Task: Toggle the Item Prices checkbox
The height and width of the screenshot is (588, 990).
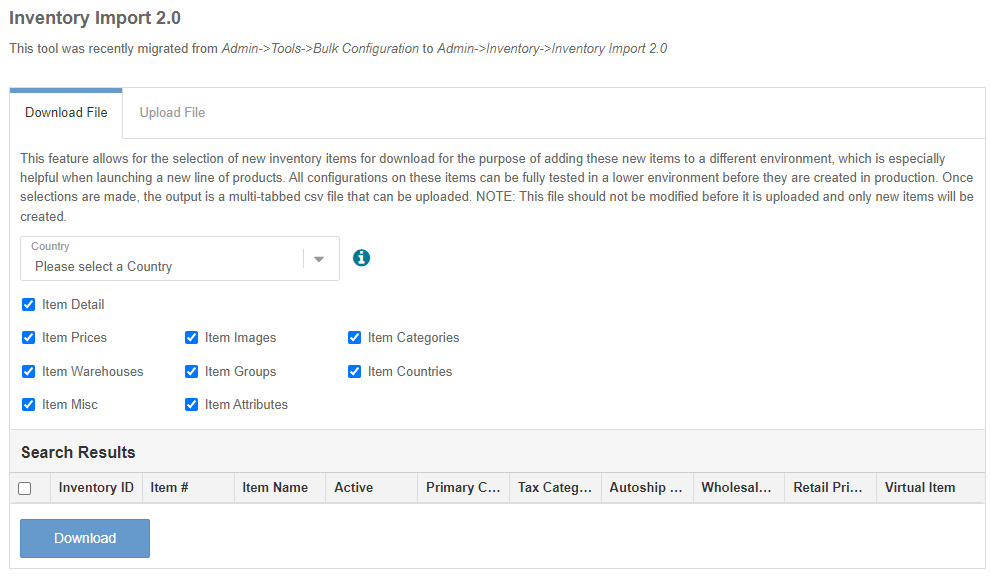Action: (29, 338)
